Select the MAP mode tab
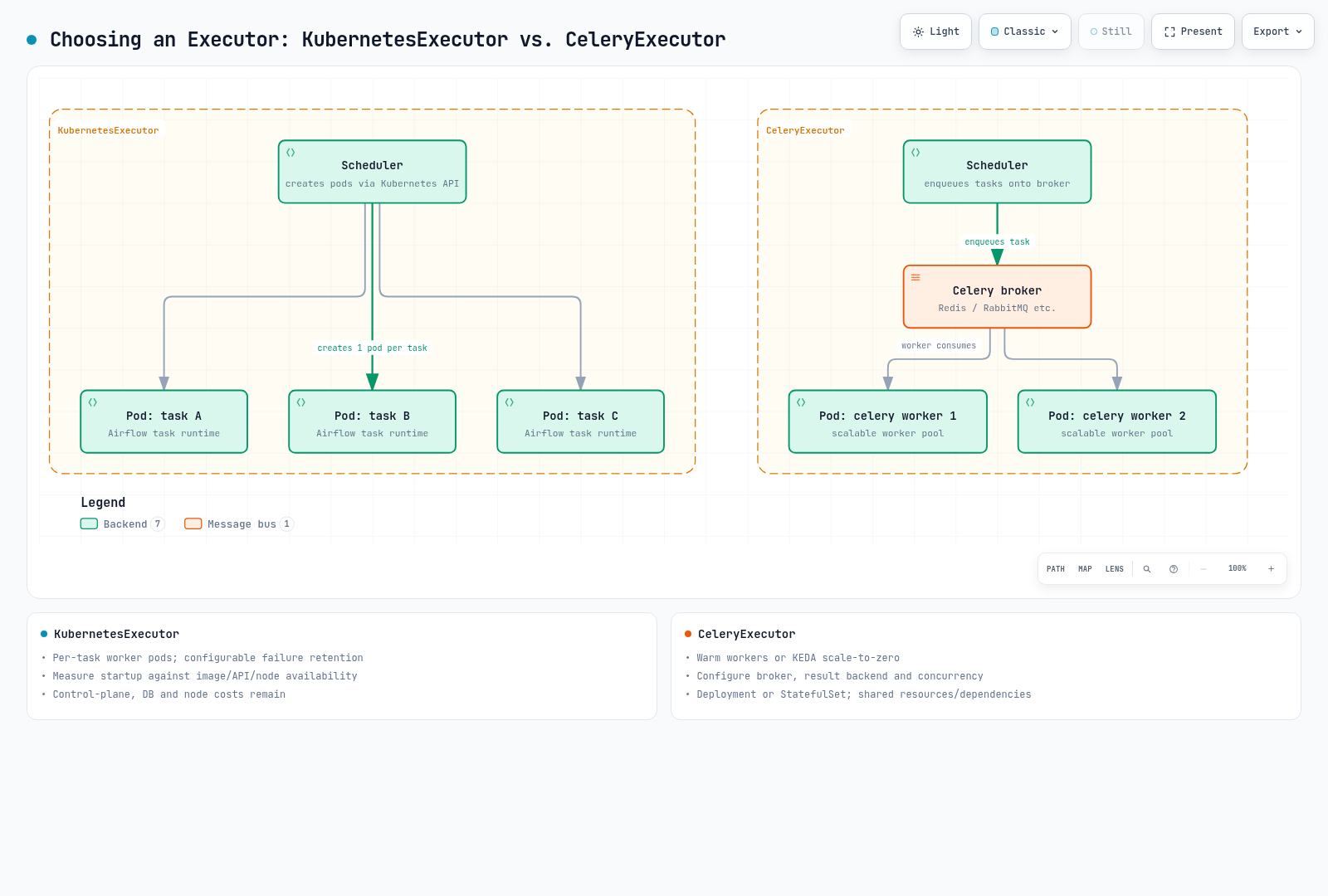 click(x=1085, y=569)
